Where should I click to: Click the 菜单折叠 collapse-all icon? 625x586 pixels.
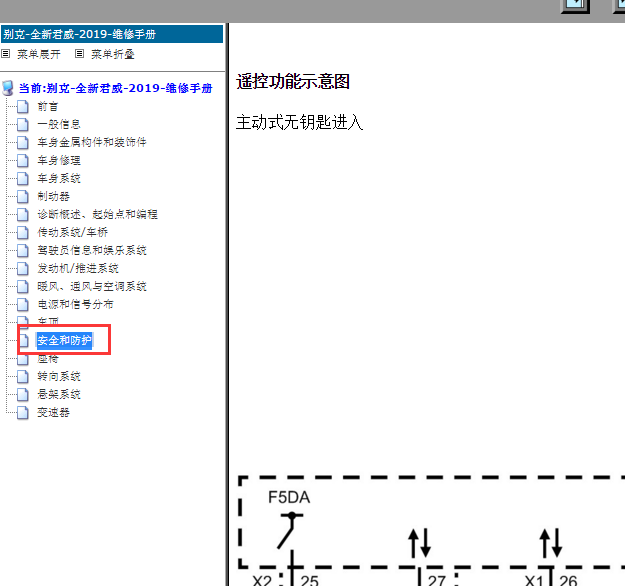point(80,54)
